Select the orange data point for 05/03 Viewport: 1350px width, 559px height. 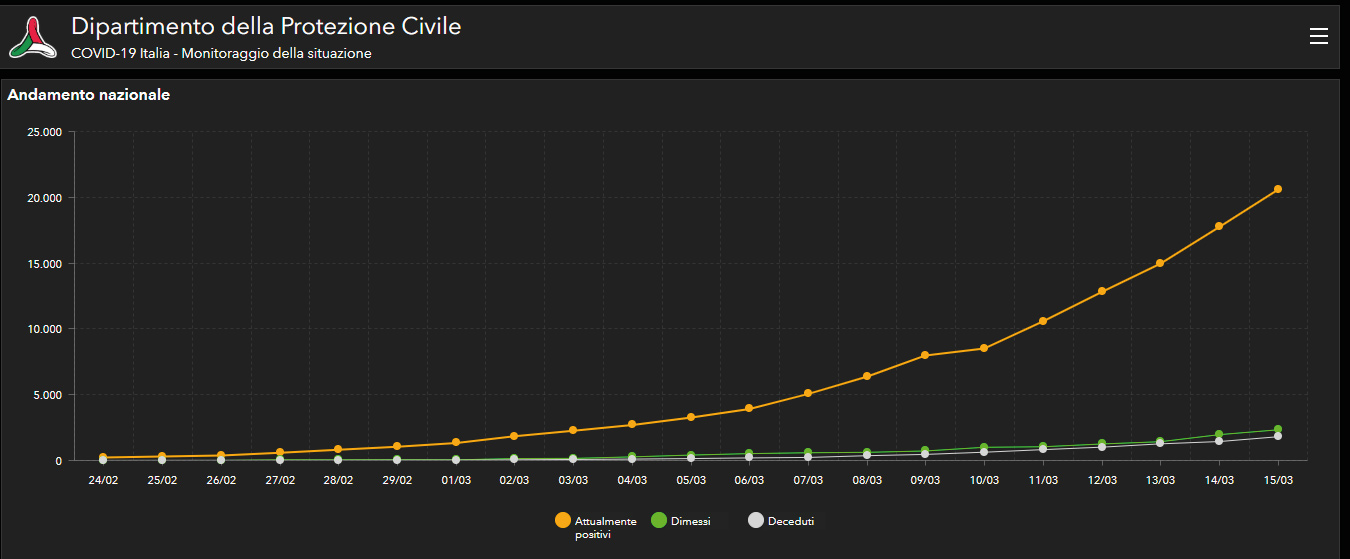point(691,417)
